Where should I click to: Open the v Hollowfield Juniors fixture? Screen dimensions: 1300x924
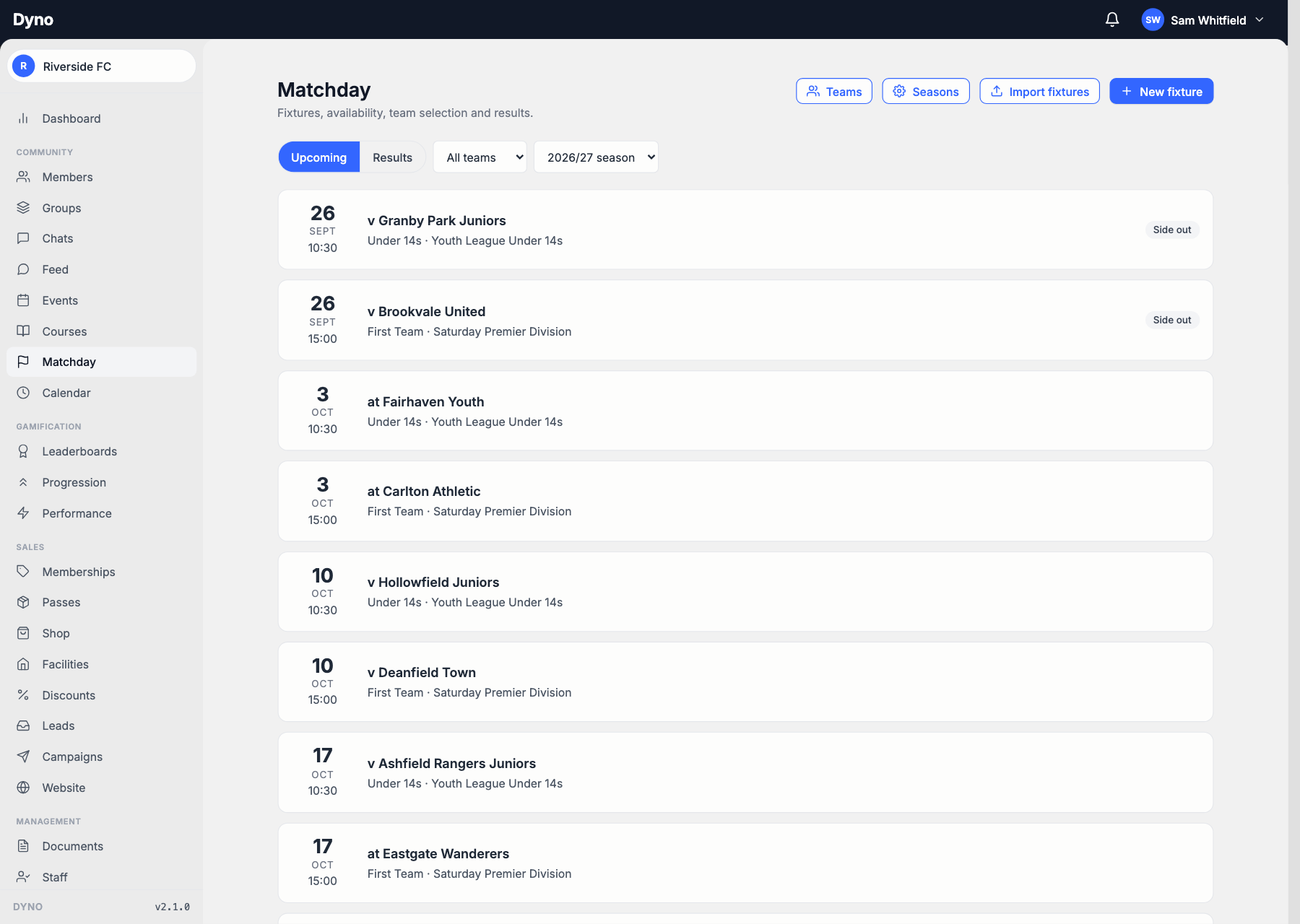[x=745, y=592]
